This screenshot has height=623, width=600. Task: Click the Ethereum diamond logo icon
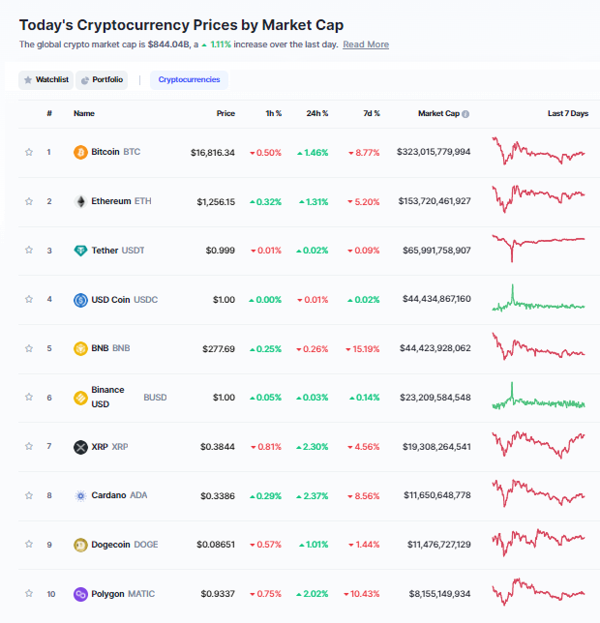click(81, 201)
